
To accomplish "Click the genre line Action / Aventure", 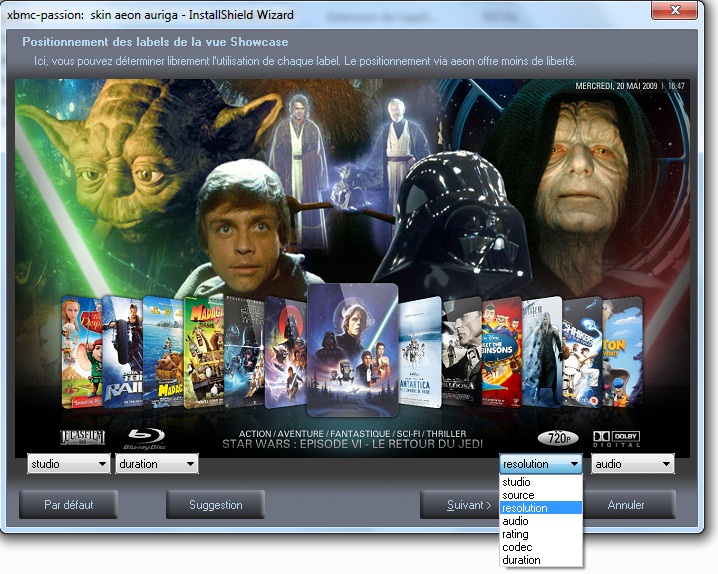I will tap(353, 433).
